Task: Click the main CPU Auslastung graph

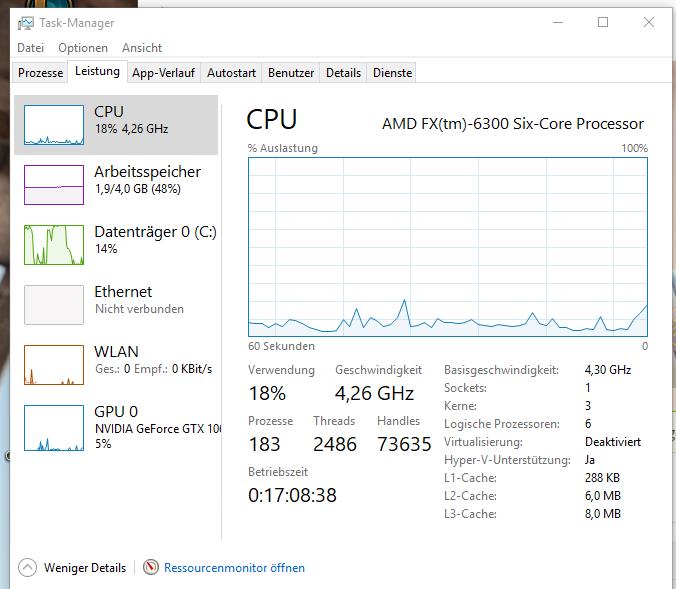Action: [448, 247]
